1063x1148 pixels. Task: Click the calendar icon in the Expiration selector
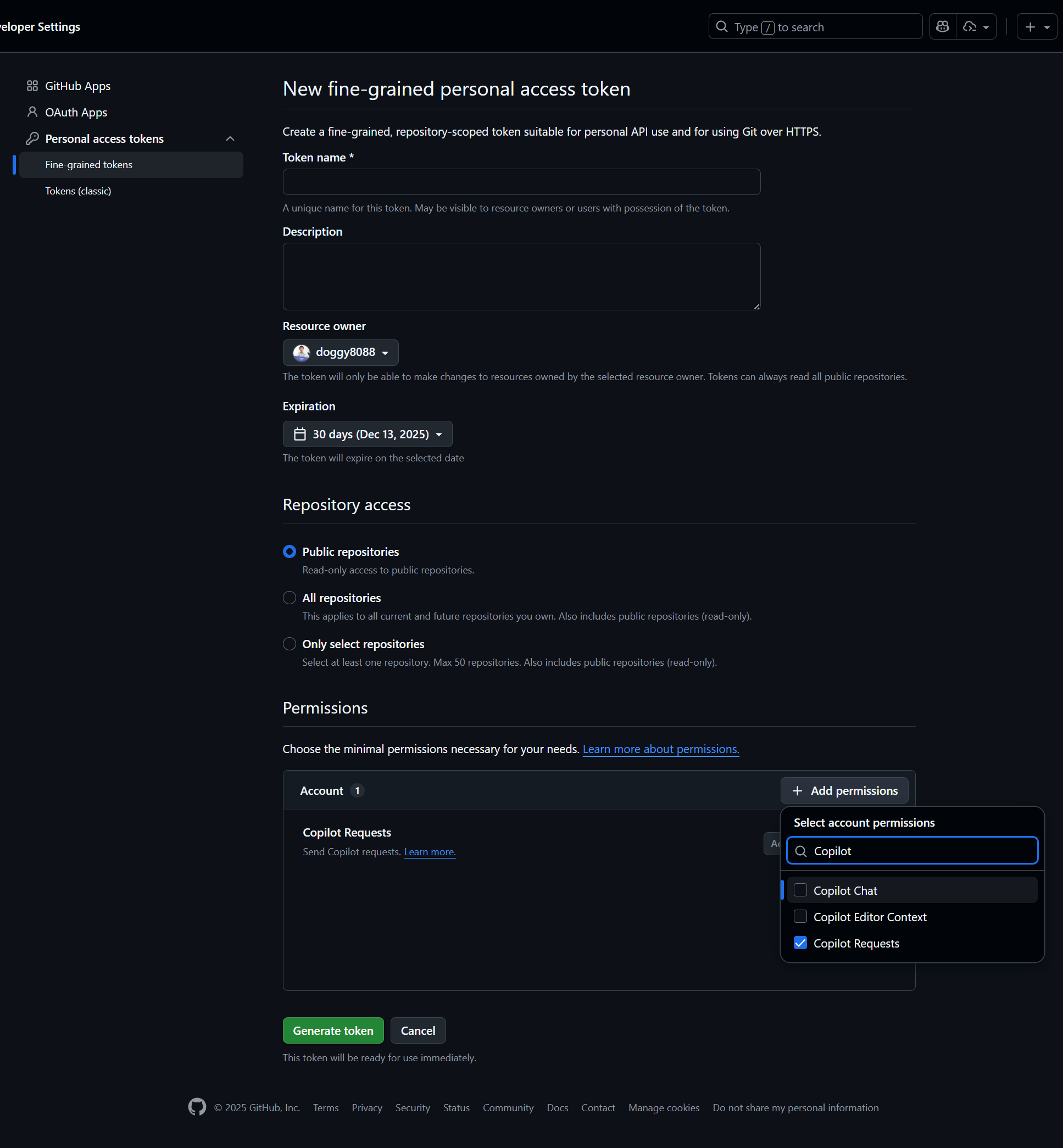click(300, 434)
